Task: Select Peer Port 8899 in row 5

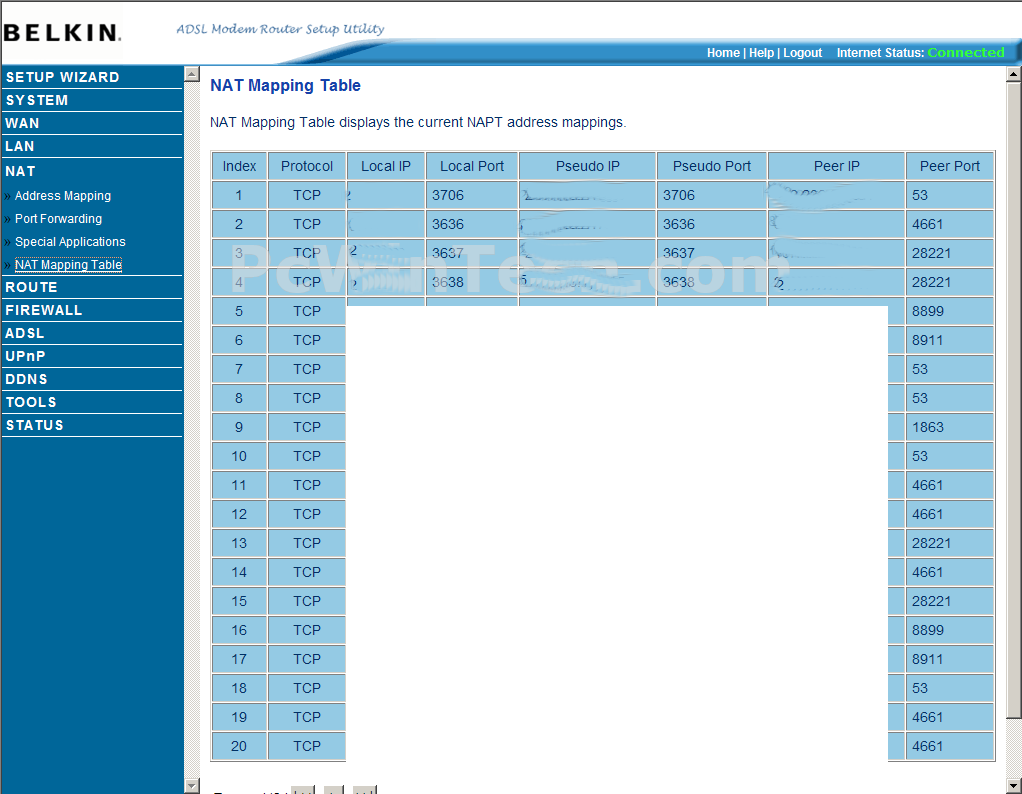Action: click(x=950, y=311)
